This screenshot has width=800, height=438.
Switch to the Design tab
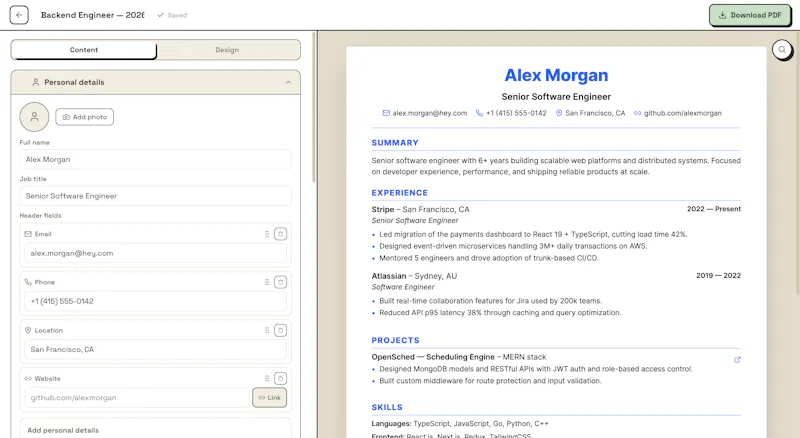227,50
